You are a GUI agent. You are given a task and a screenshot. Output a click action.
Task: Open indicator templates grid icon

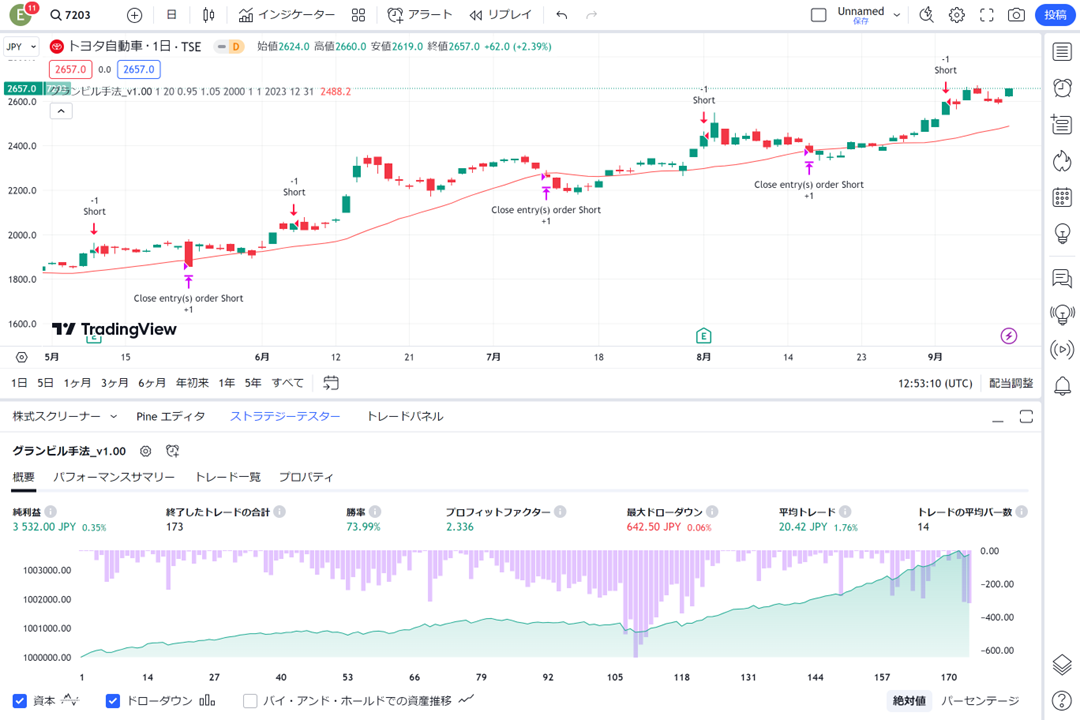pos(358,15)
